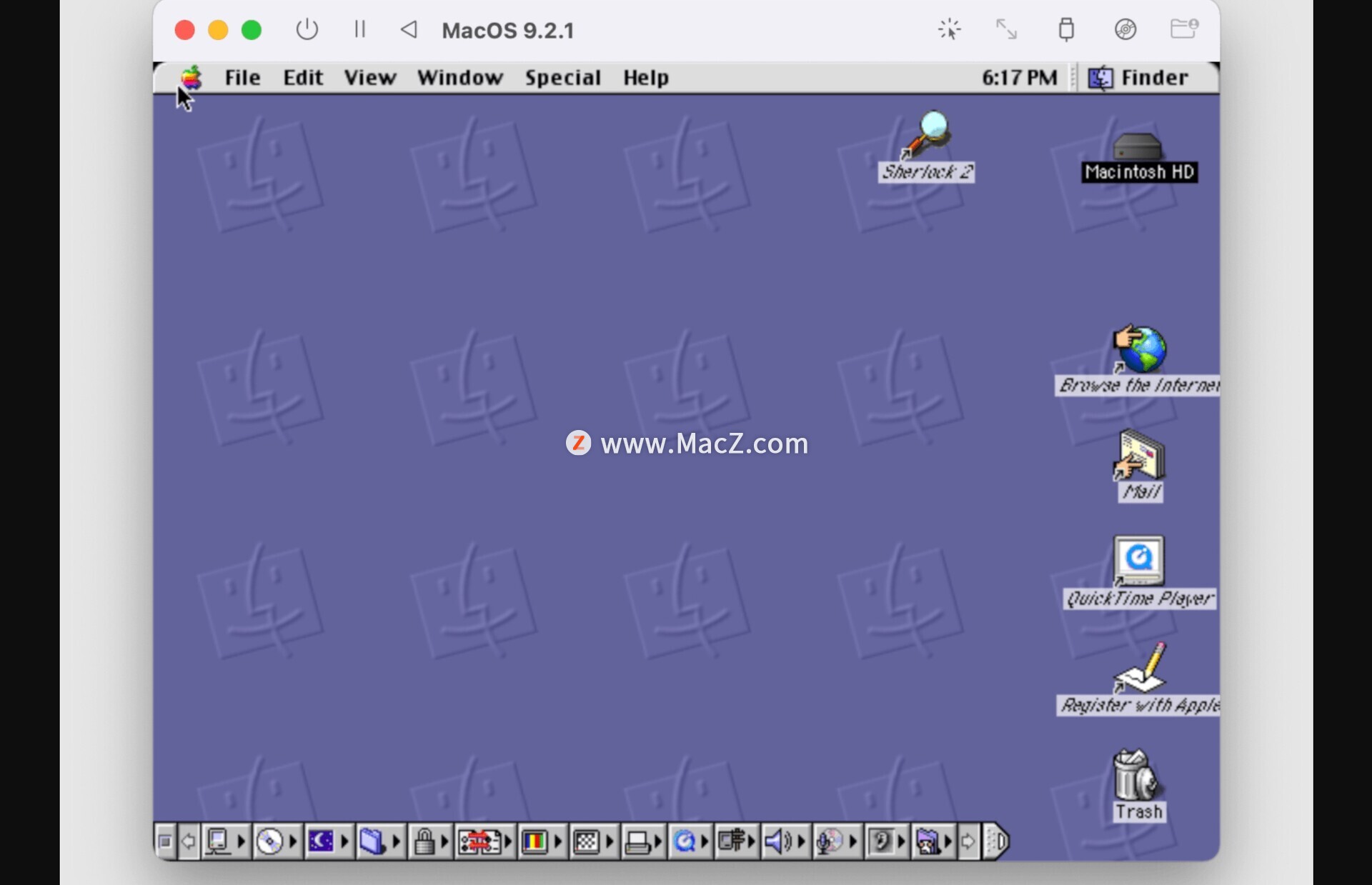Viewport: 1372px width, 885px height.
Task: Click the emulator power button
Action: tap(307, 29)
